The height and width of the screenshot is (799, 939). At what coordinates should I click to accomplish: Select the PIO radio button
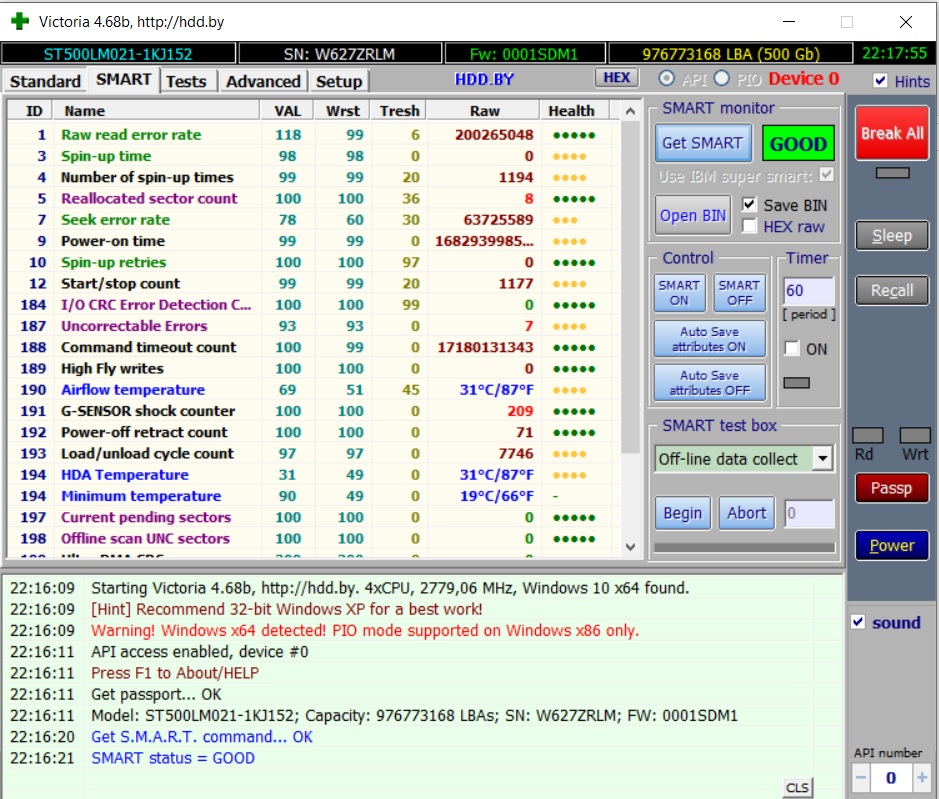tap(723, 79)
